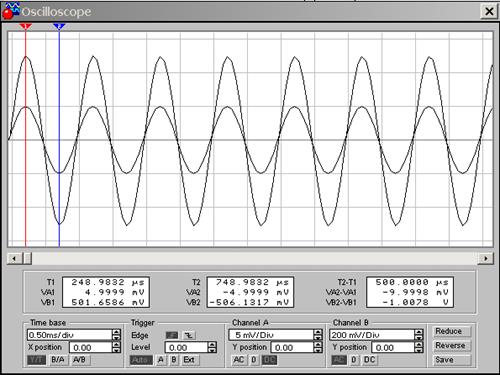Viewport: 500px width, 375px height.
Task: Click scroll right arrow under waveform
Action: coord(486,258)
